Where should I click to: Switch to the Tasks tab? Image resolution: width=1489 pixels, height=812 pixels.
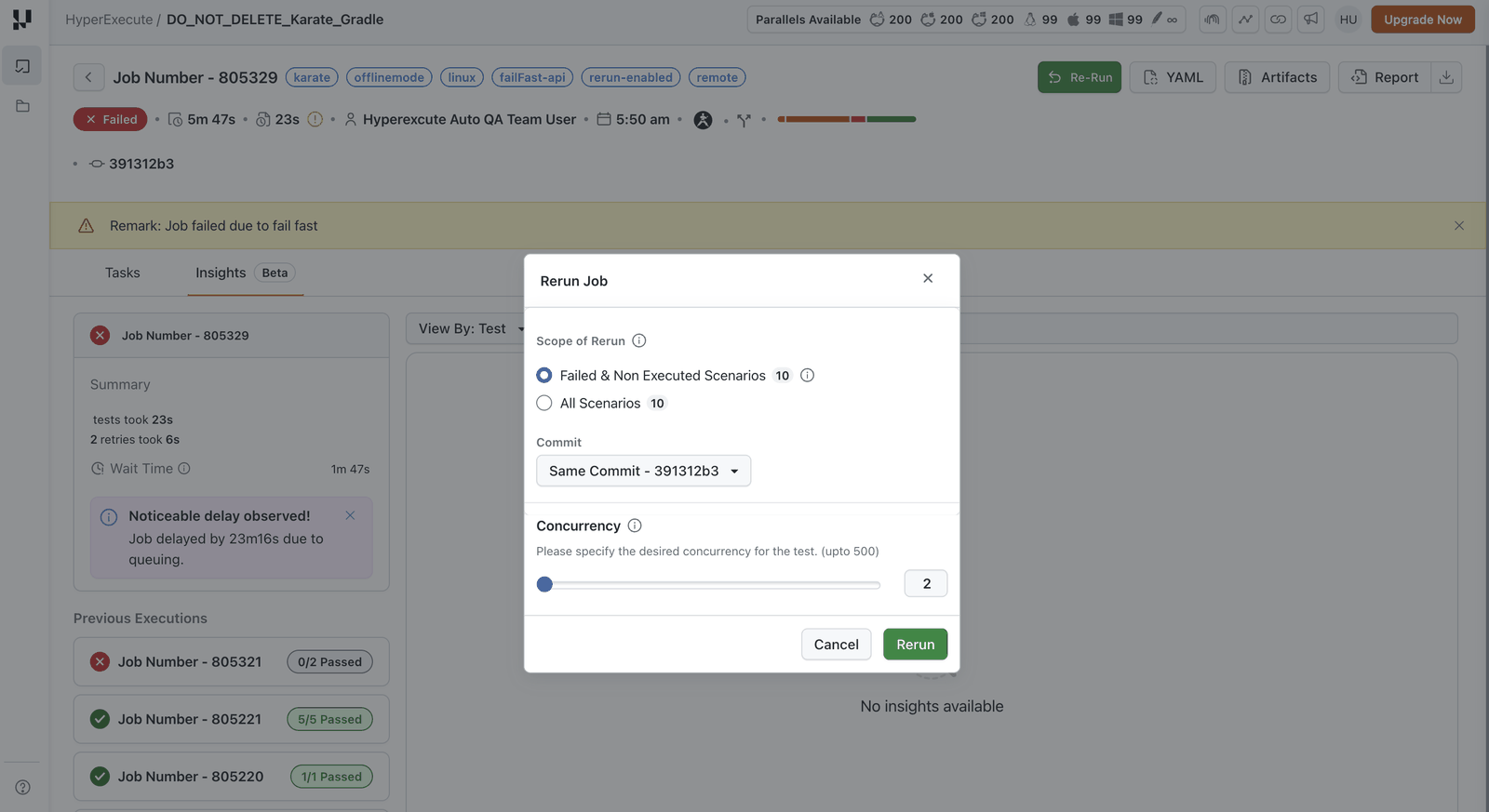point(123,273)
